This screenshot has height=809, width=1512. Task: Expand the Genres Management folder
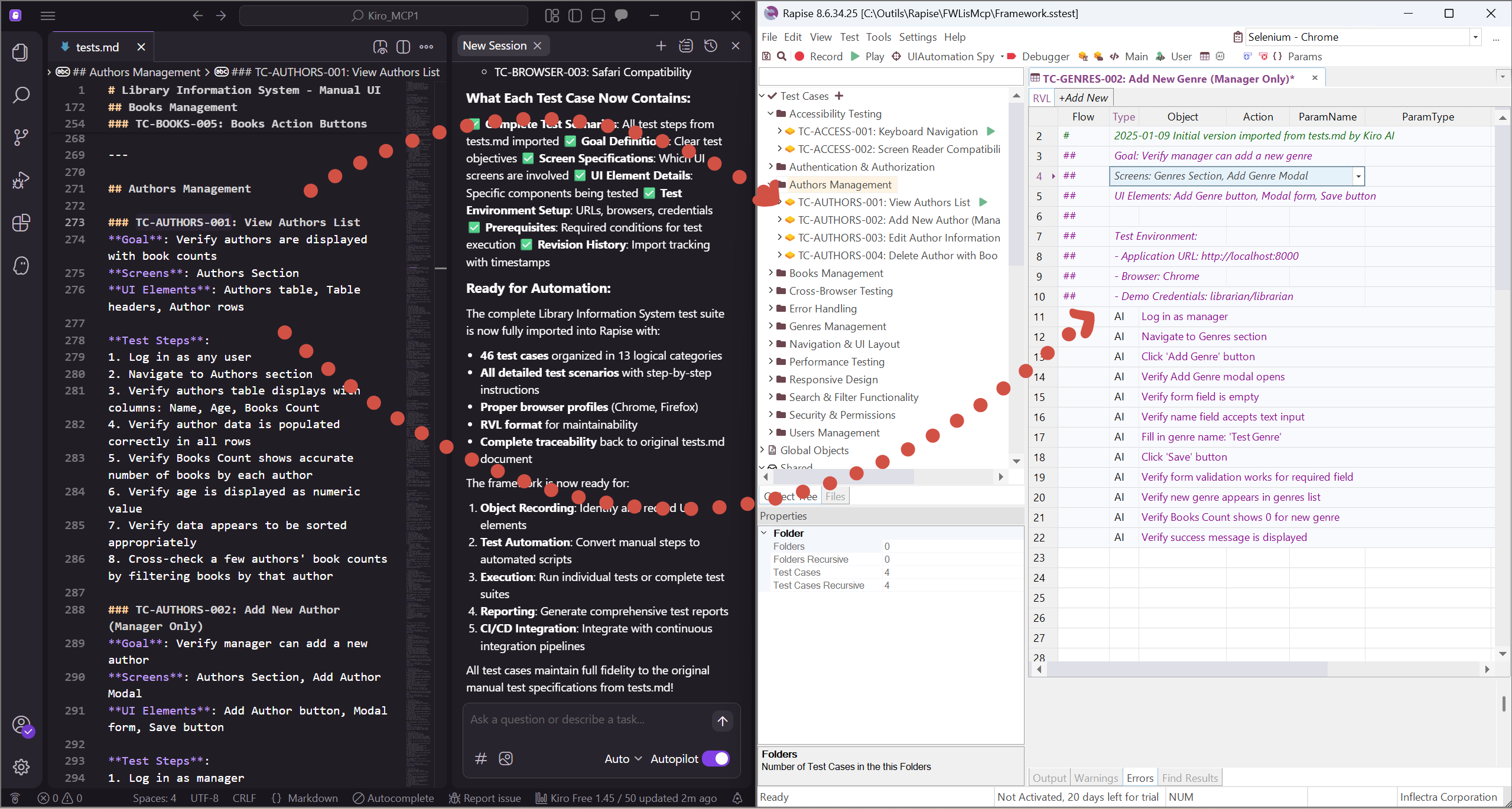pyautogui.click(x=771, y=327)
